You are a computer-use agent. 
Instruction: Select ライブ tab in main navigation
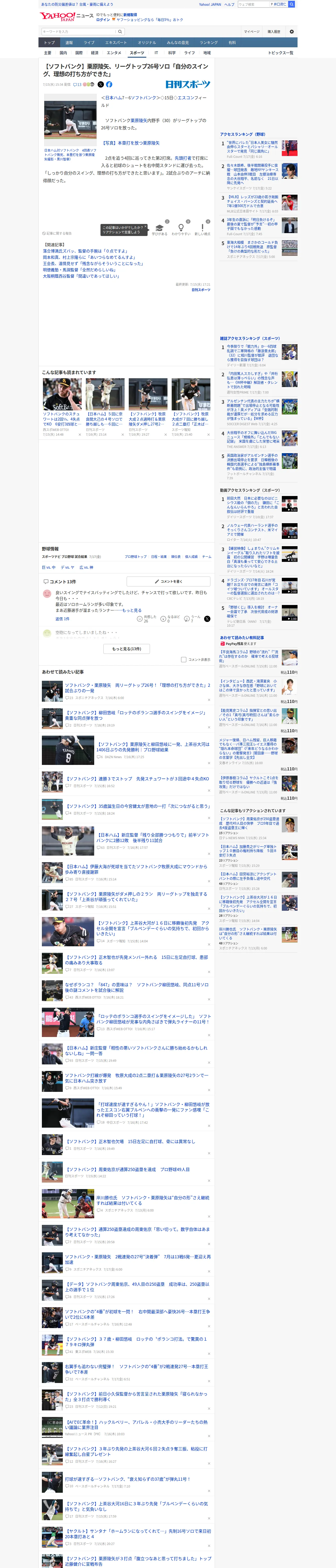click(89, 43)
